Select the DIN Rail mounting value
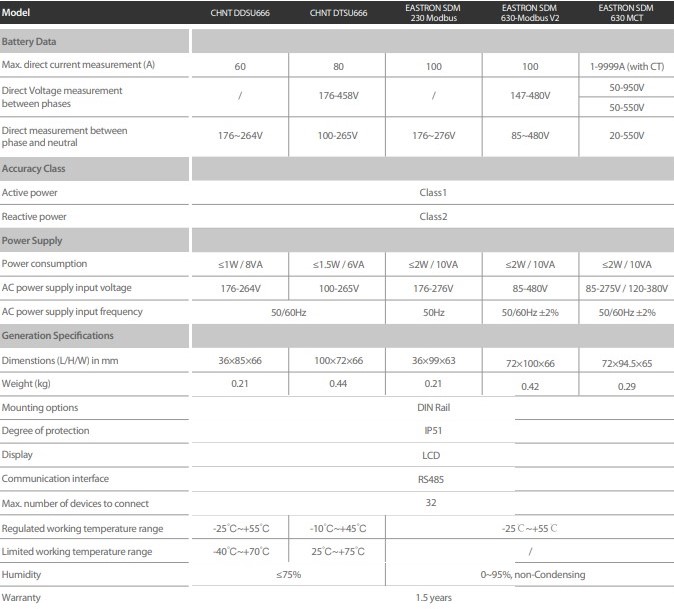 click(x=433, y=407)
